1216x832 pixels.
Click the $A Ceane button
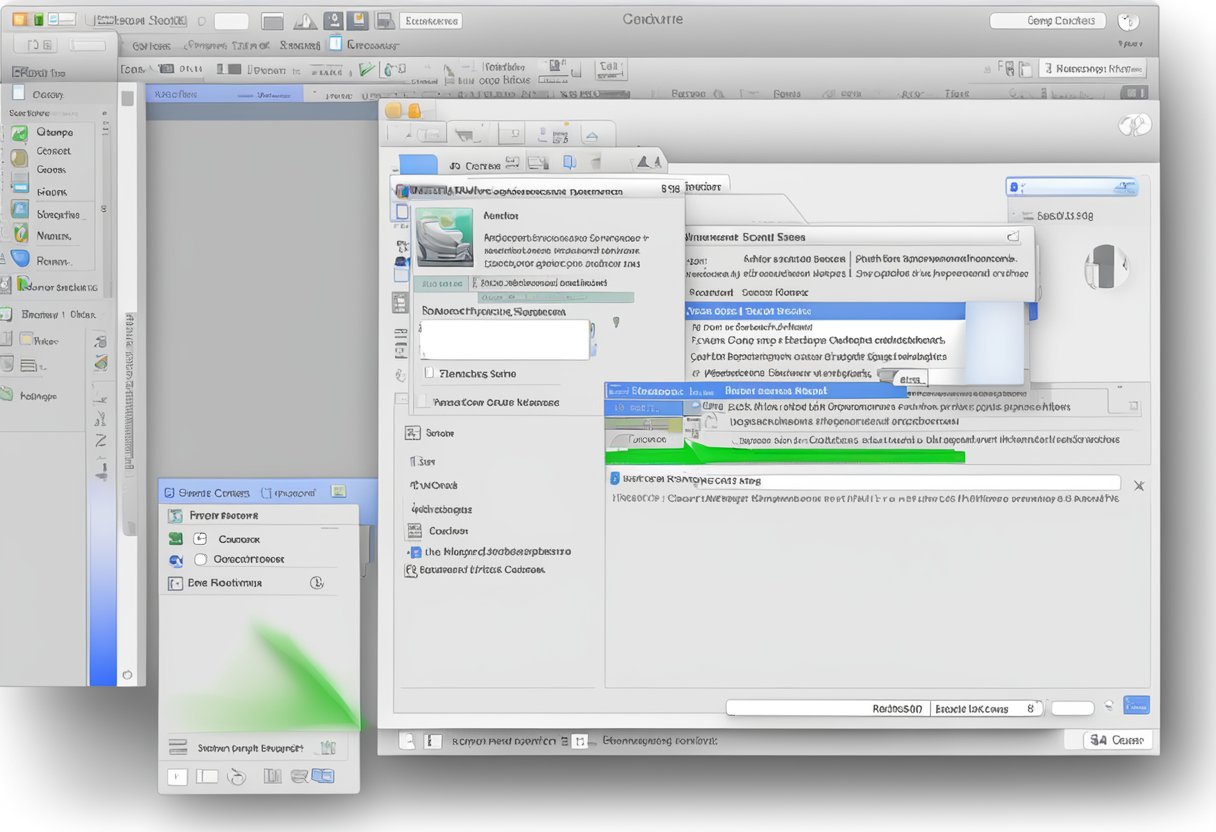tap(1118, 740)
